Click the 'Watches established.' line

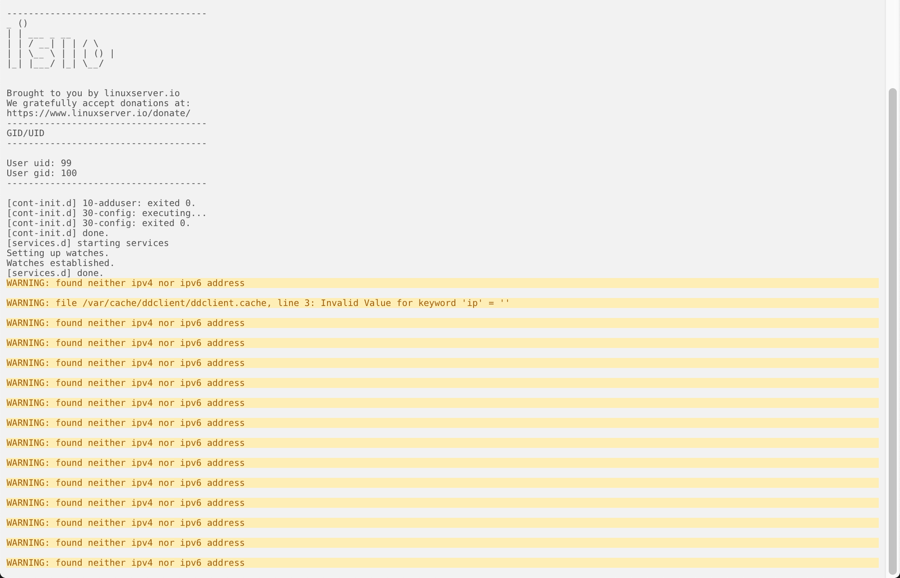point(60,263)
